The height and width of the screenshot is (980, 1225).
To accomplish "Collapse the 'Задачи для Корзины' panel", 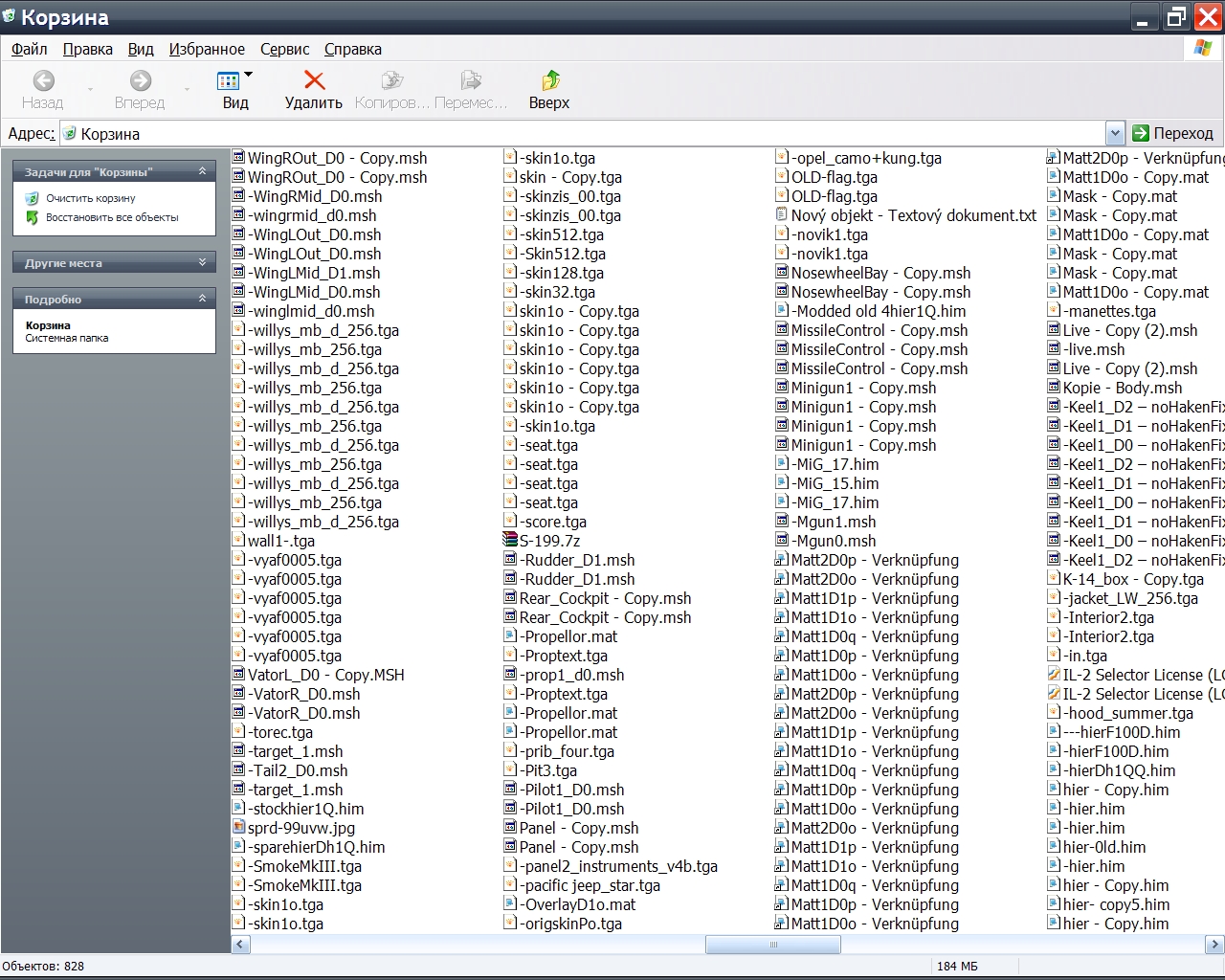I will click(x=202, y=171).
